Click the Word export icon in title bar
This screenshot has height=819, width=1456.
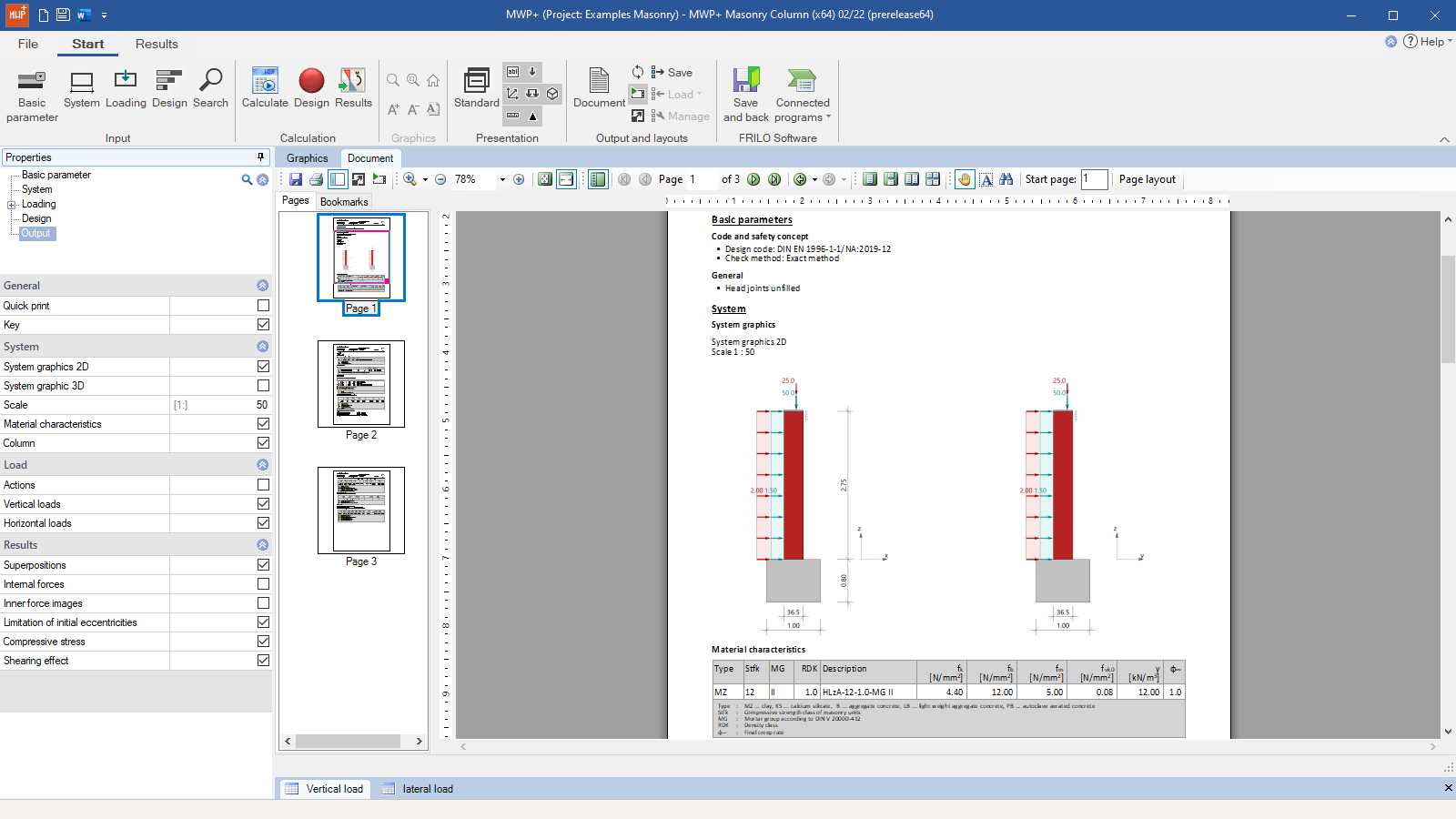point(84,15)
